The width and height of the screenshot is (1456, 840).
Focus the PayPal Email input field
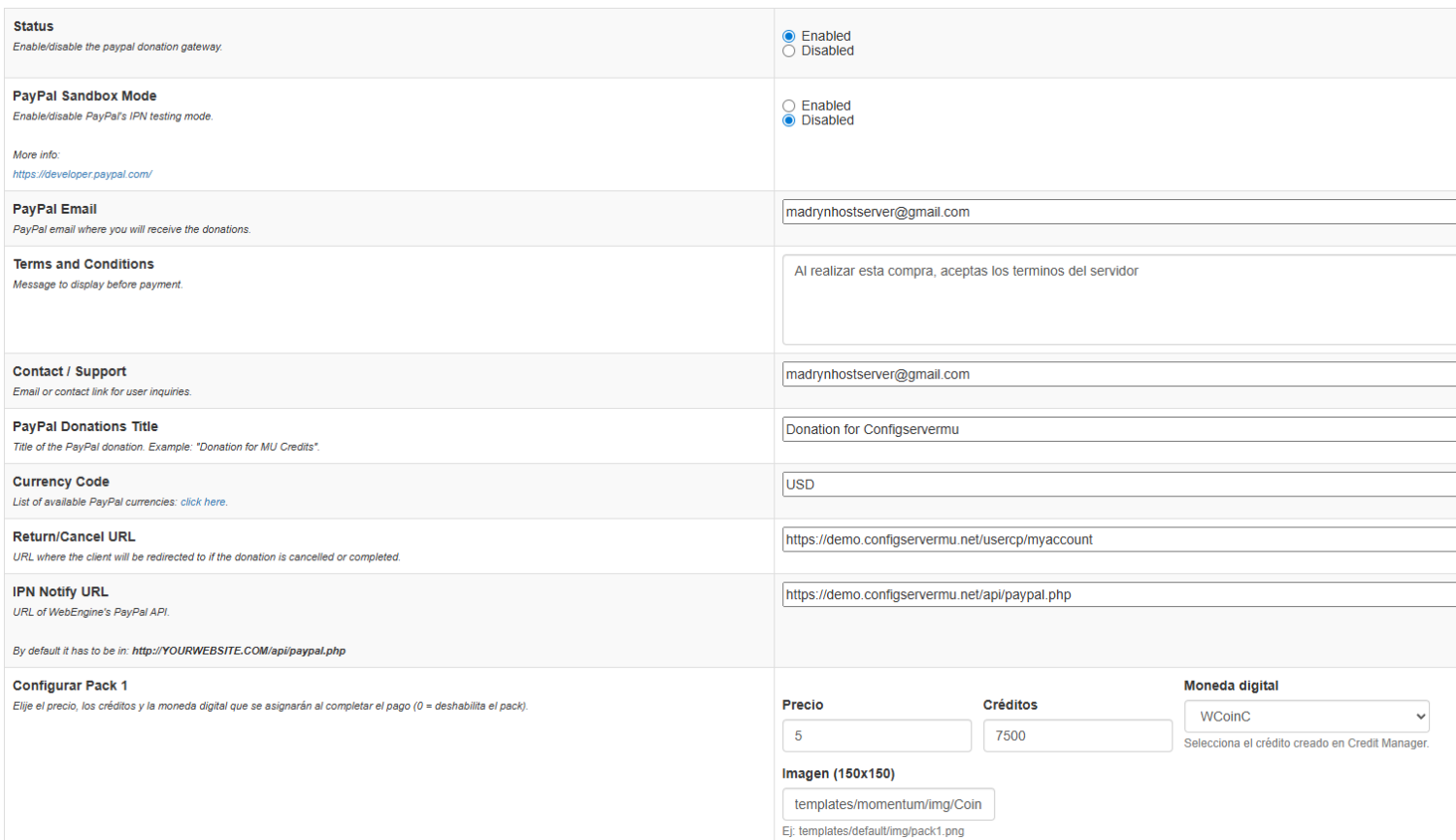pyautogui.click(x=1116, y=212)
